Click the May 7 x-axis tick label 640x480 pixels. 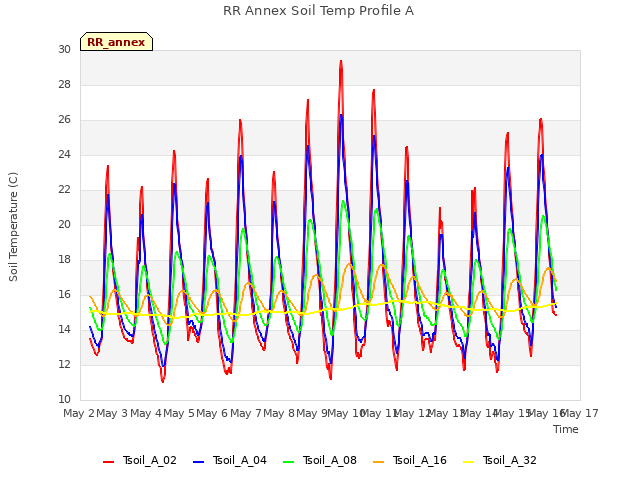coord(246,413)
